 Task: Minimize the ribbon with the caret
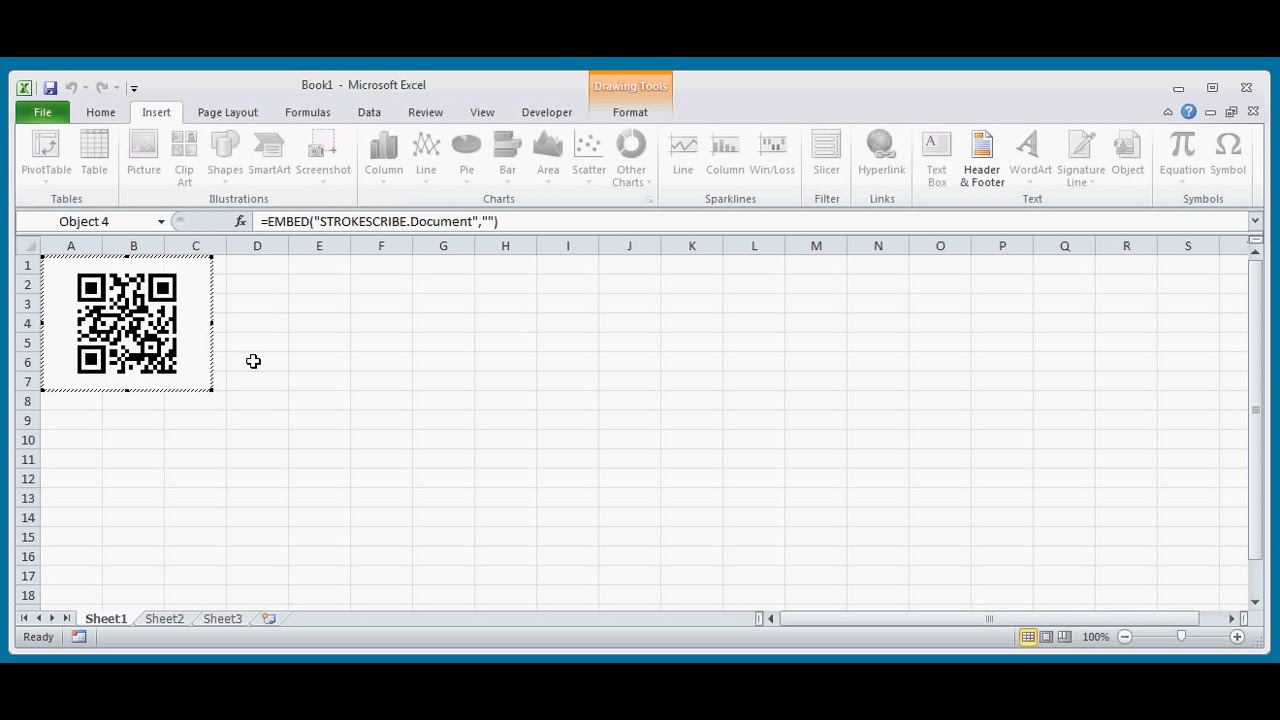[x=1168, y=112]
